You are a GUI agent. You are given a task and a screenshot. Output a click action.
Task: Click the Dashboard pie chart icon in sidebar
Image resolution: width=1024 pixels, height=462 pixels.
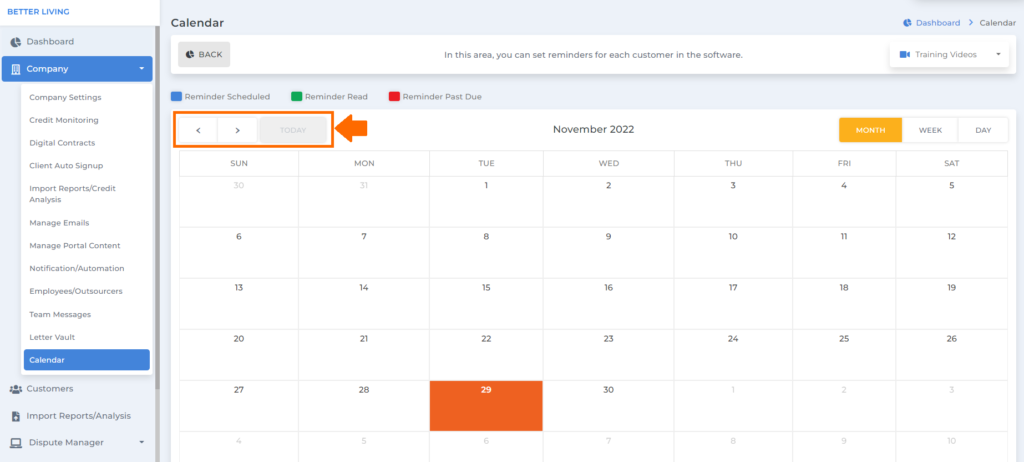(x=16, y=42)
